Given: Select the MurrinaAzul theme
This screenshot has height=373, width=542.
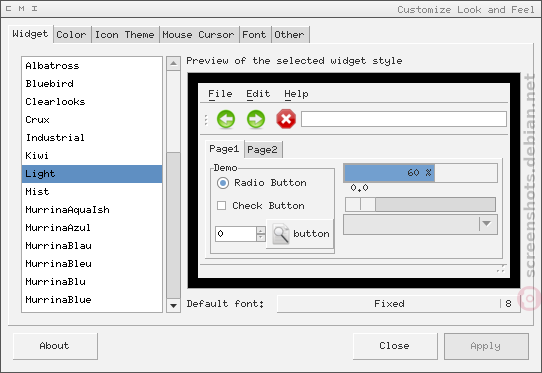Looking at the screenshot, I should point(92,228).
